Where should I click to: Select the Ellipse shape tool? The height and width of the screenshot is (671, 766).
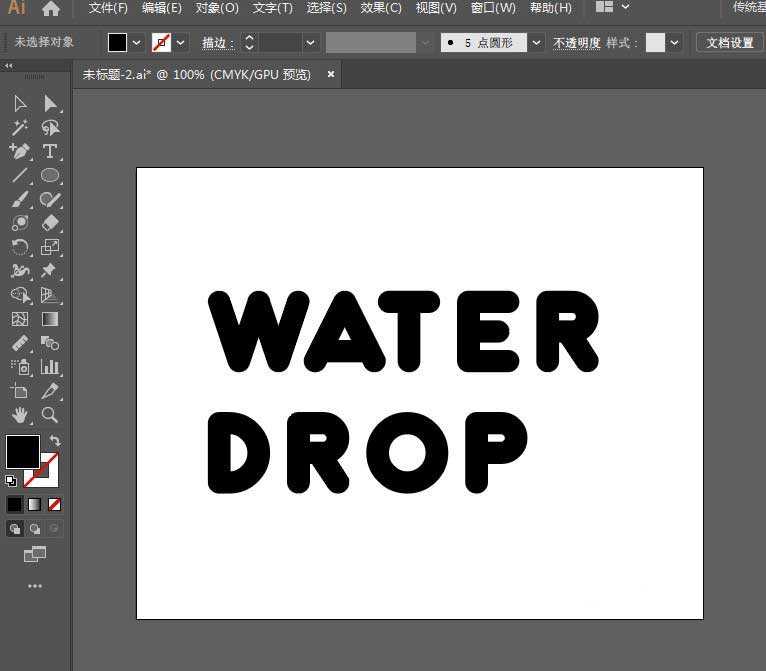pos(50,176)
